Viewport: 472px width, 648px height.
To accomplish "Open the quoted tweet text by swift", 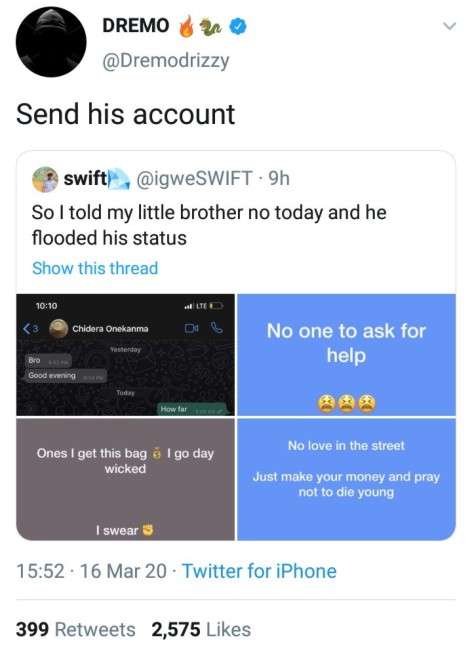I will coord(209,225).
